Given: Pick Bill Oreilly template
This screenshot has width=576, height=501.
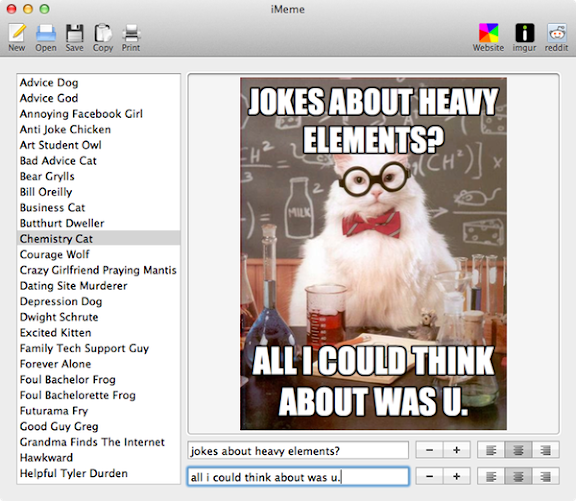Looking at the screenshot, I should coord(98,192).
